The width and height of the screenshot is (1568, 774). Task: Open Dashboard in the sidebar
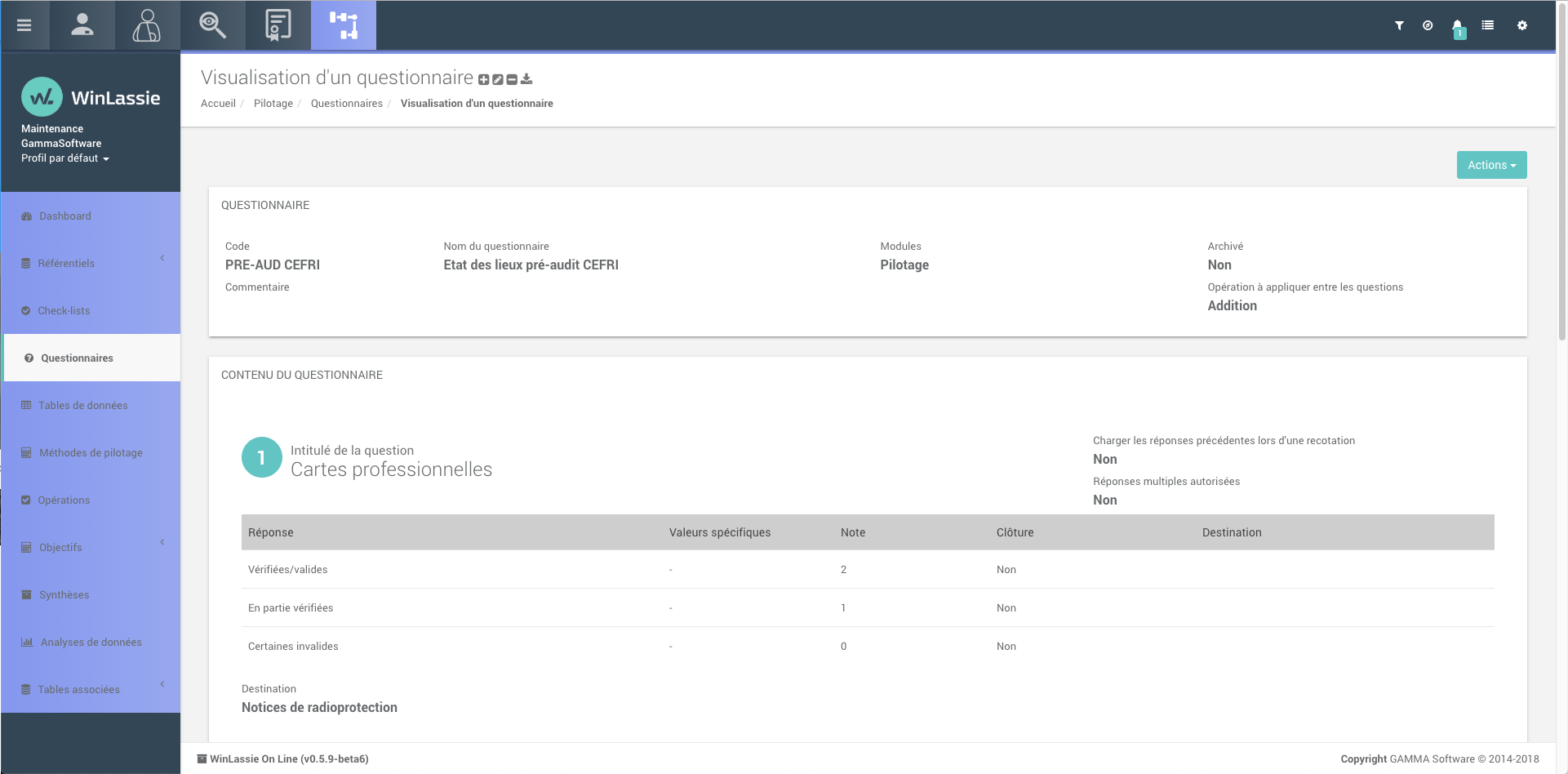point(91,216)
